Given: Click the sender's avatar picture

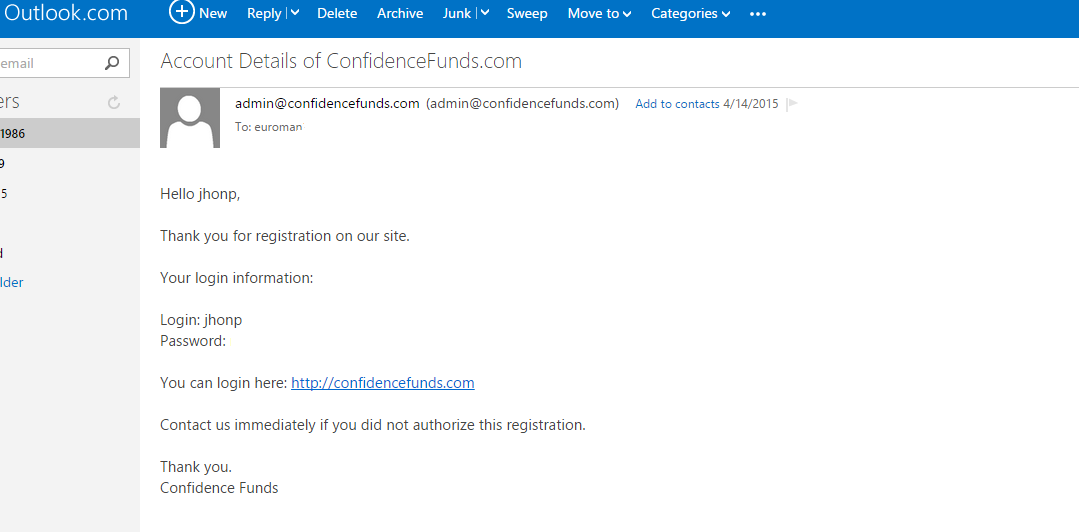Looking at the screenshot, I should tap(190, 118).
